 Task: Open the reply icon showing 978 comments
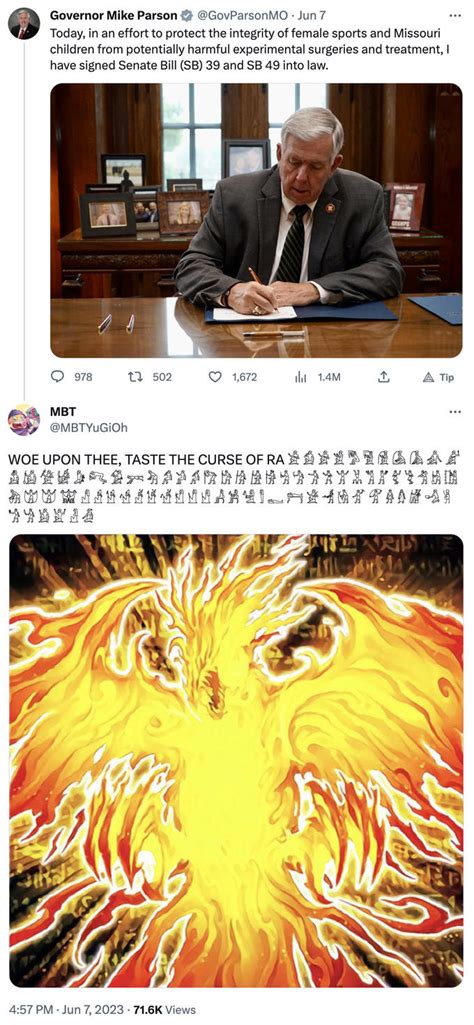coord(58,377)
